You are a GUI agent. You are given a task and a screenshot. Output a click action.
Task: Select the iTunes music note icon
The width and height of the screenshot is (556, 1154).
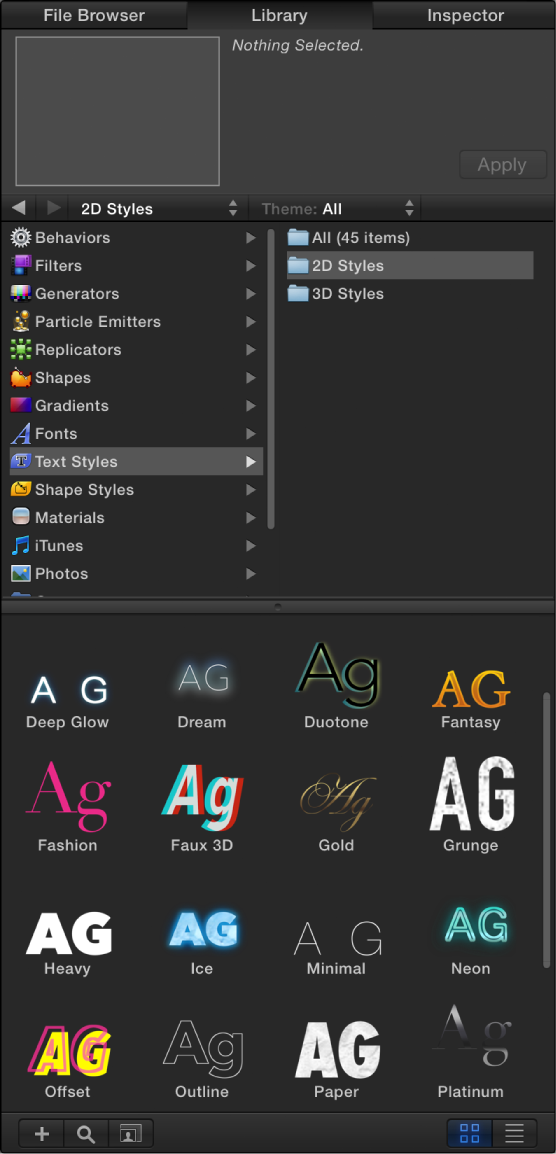click(21, 545)
